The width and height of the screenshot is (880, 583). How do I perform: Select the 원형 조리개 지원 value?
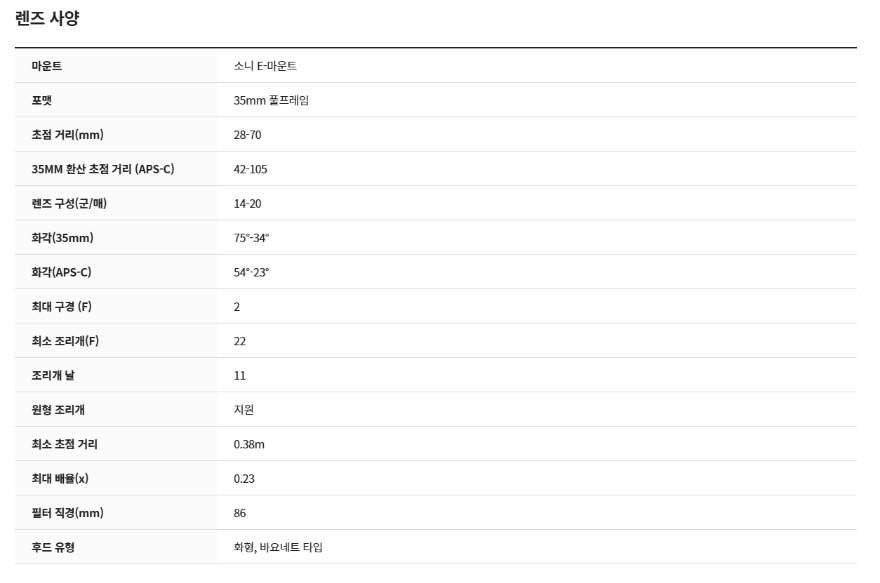pos(244,410)
